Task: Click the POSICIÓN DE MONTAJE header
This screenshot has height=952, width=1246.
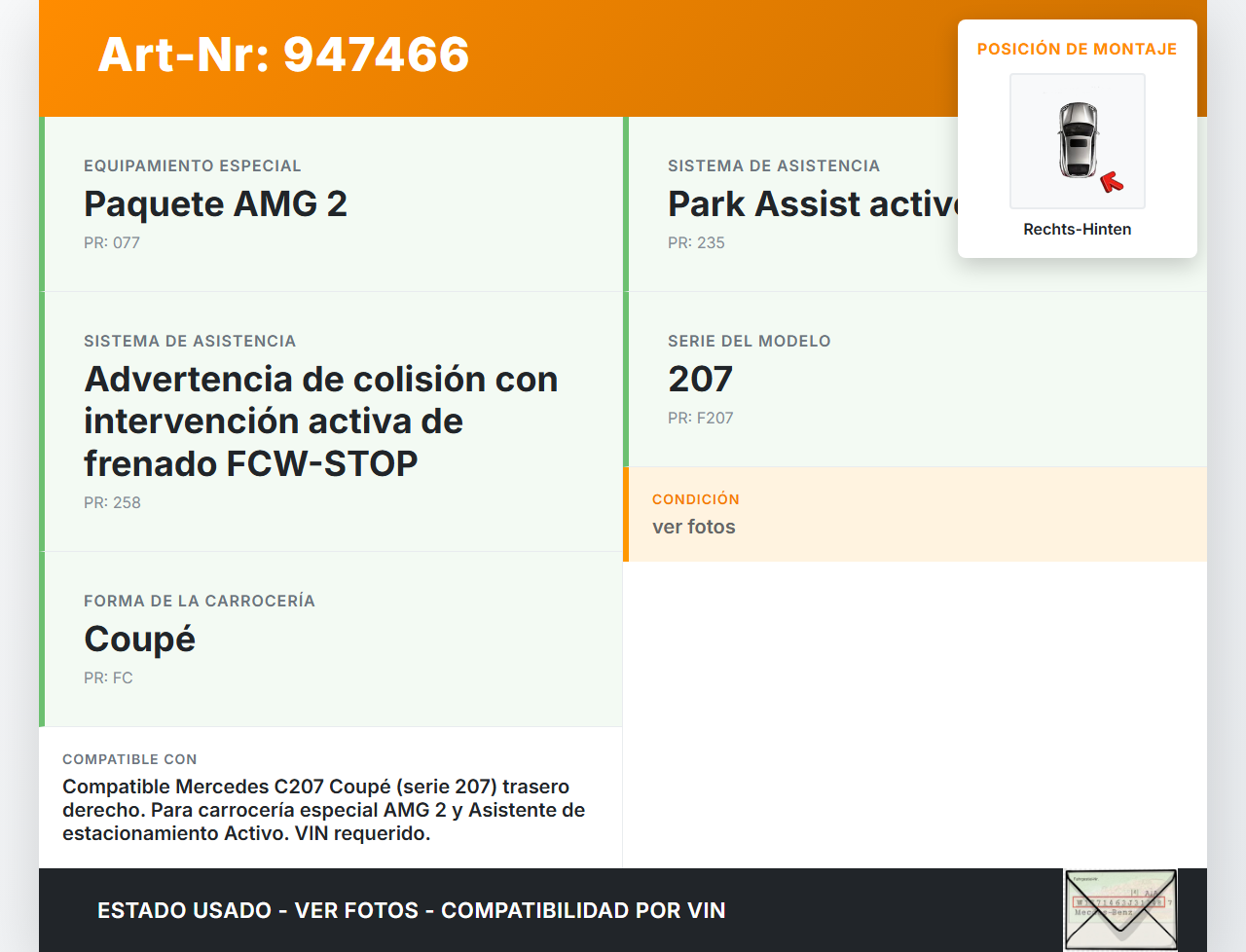Action: coord(1077,50)
